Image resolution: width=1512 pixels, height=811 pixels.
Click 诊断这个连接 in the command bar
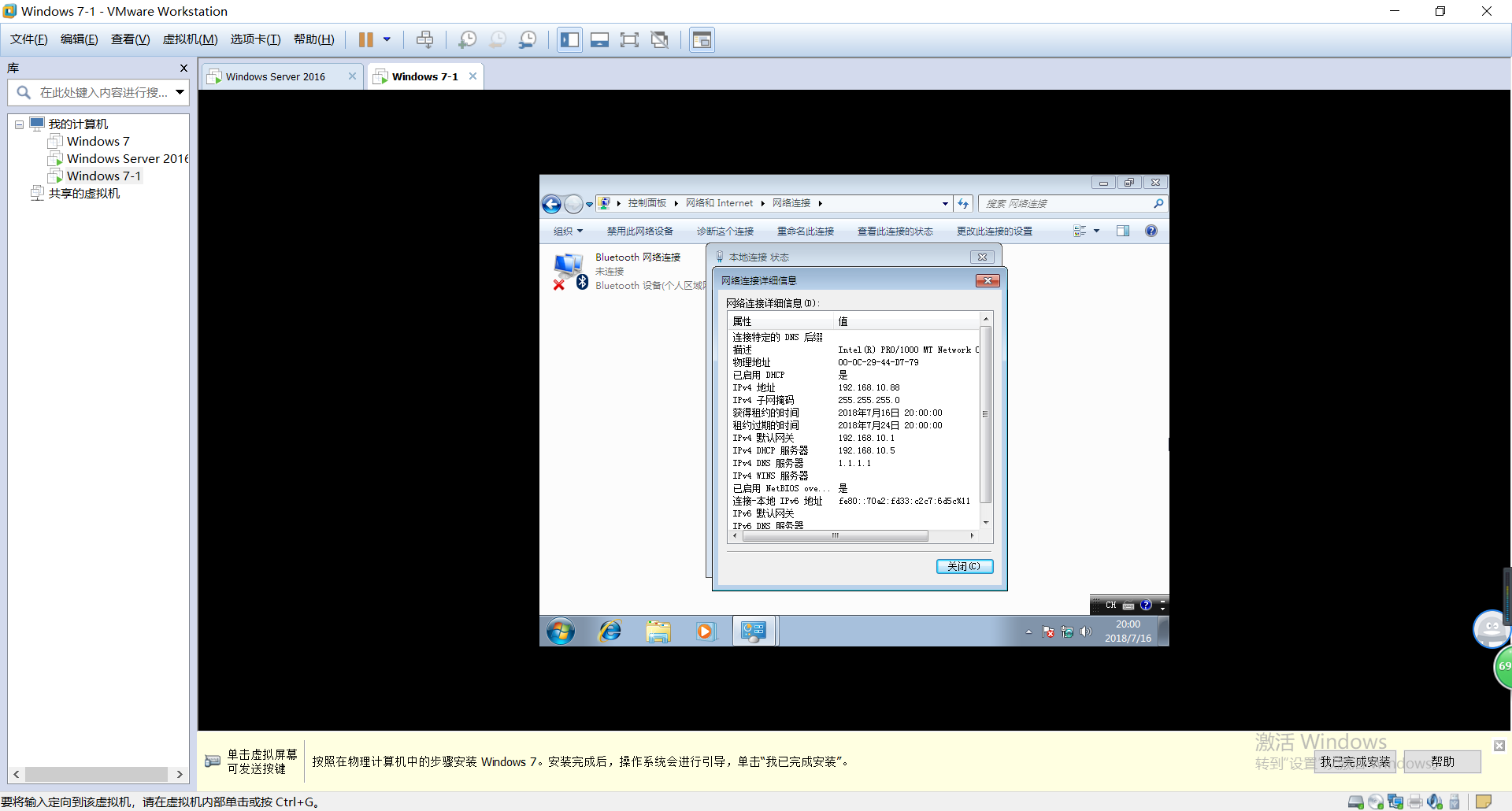pyautogui.click(x=724, y=231)
